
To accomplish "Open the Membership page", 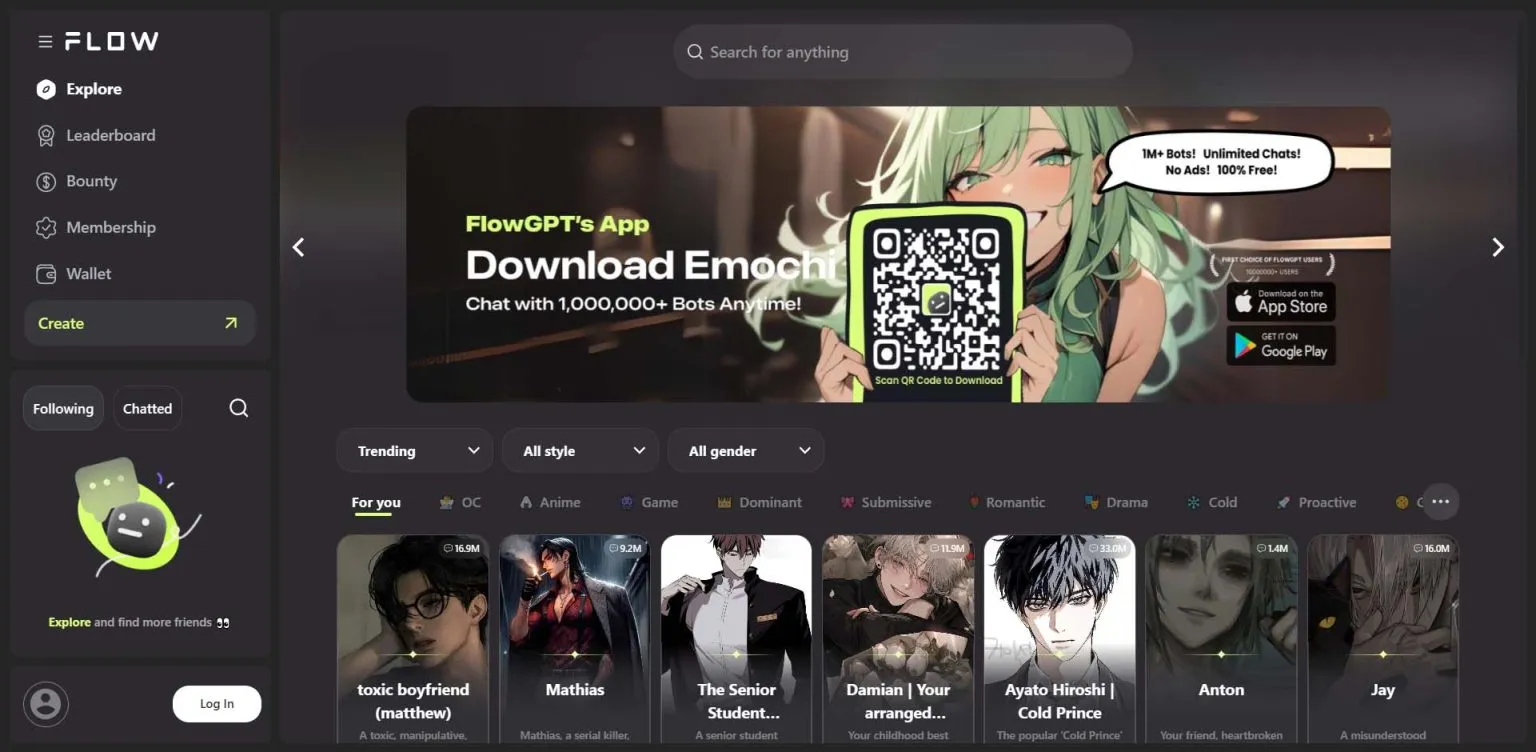I will point(108,227).
